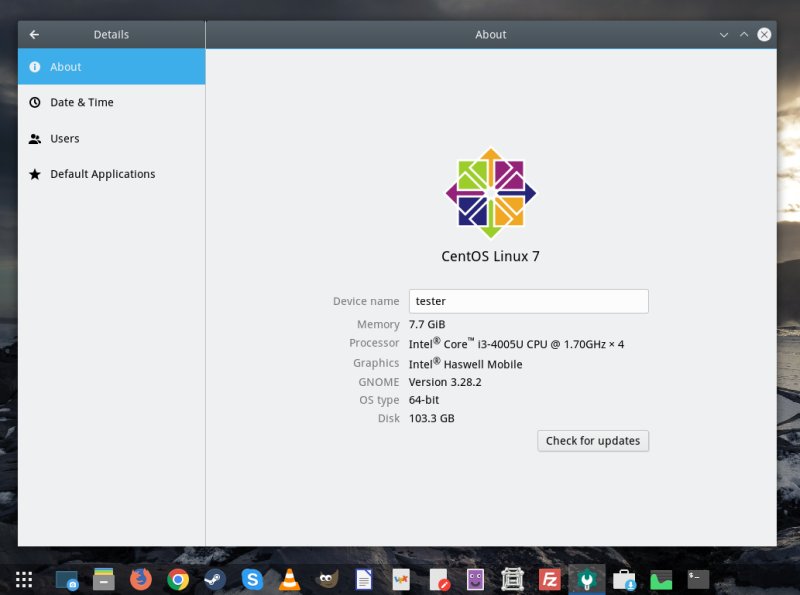Image resolution: width=800 pixels, height=595 pixels.
Task: Click the 'About' header bar title
Action: (491, 35)
